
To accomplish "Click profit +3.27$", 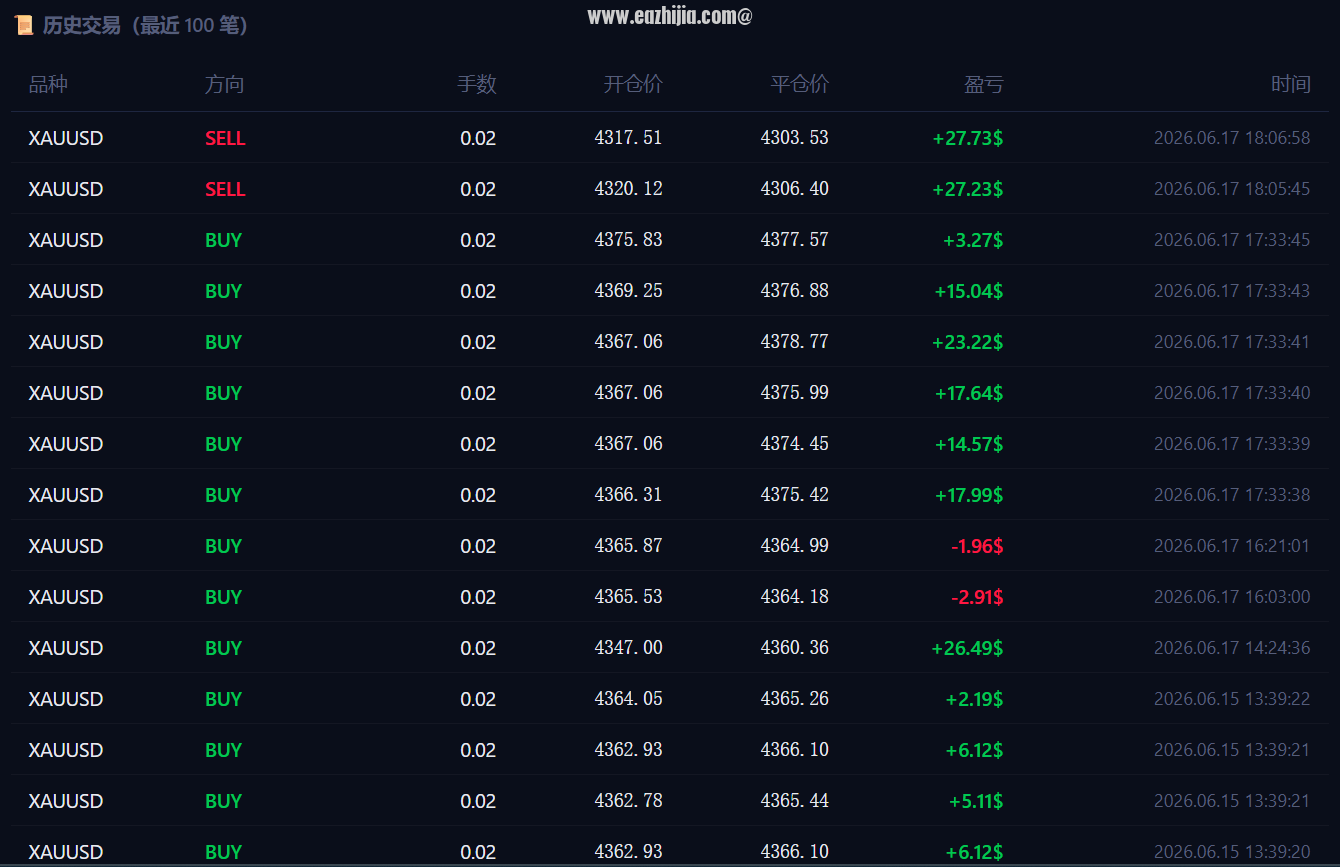I will (x=973, y=240).
